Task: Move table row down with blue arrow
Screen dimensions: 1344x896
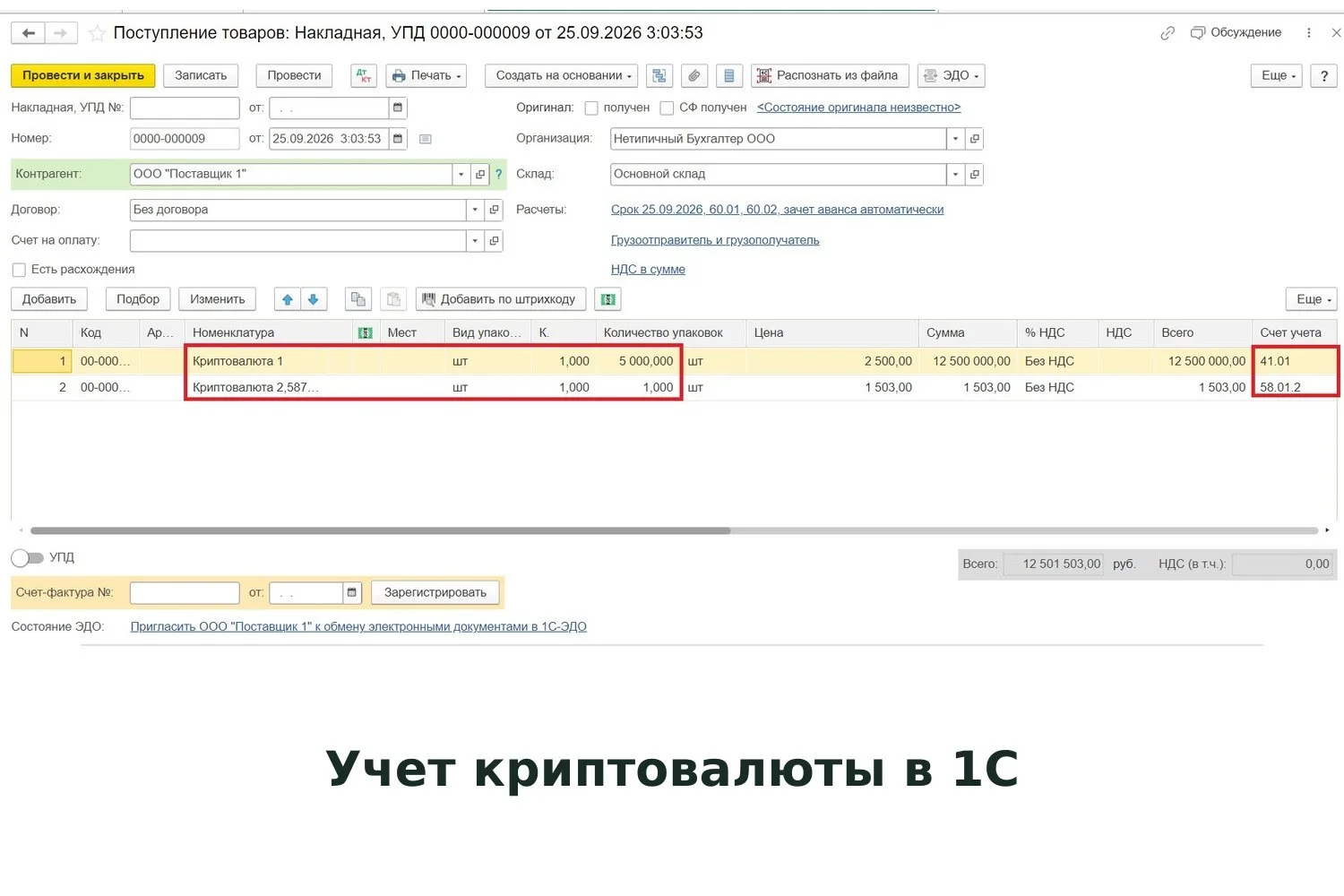Action: [x=314, y=299]
